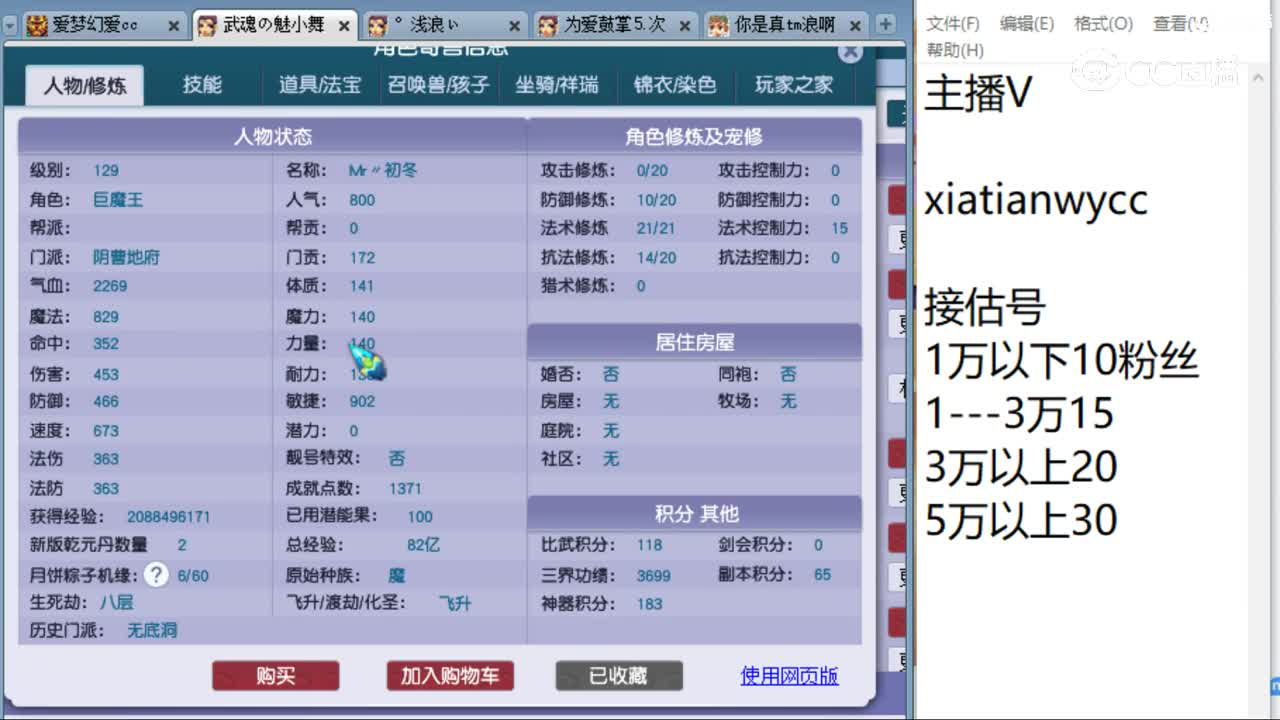Click the 气血 value 2269
1280x720 pixels.
110,286
